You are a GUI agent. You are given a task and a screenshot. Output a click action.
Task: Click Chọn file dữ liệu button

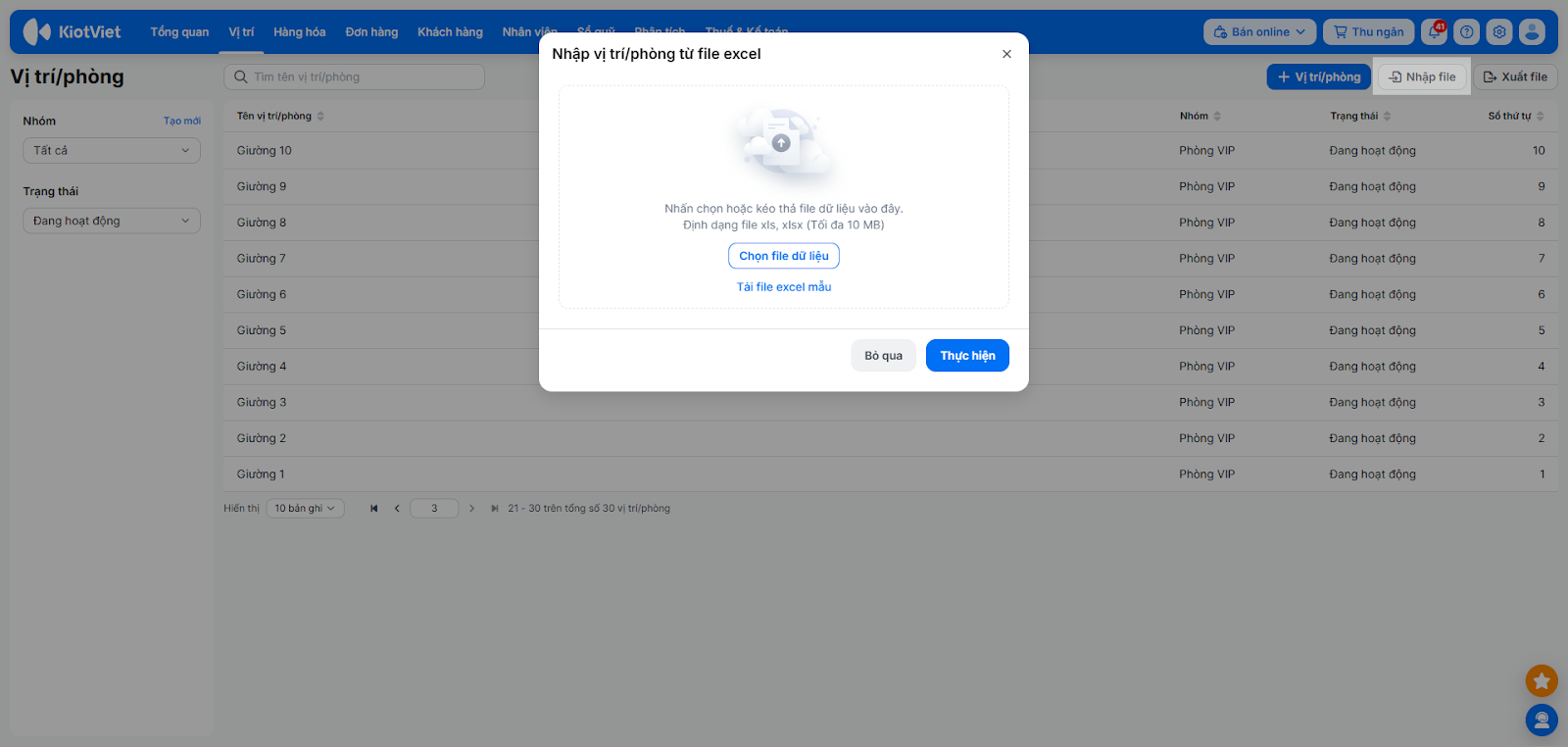click(784, 256)
